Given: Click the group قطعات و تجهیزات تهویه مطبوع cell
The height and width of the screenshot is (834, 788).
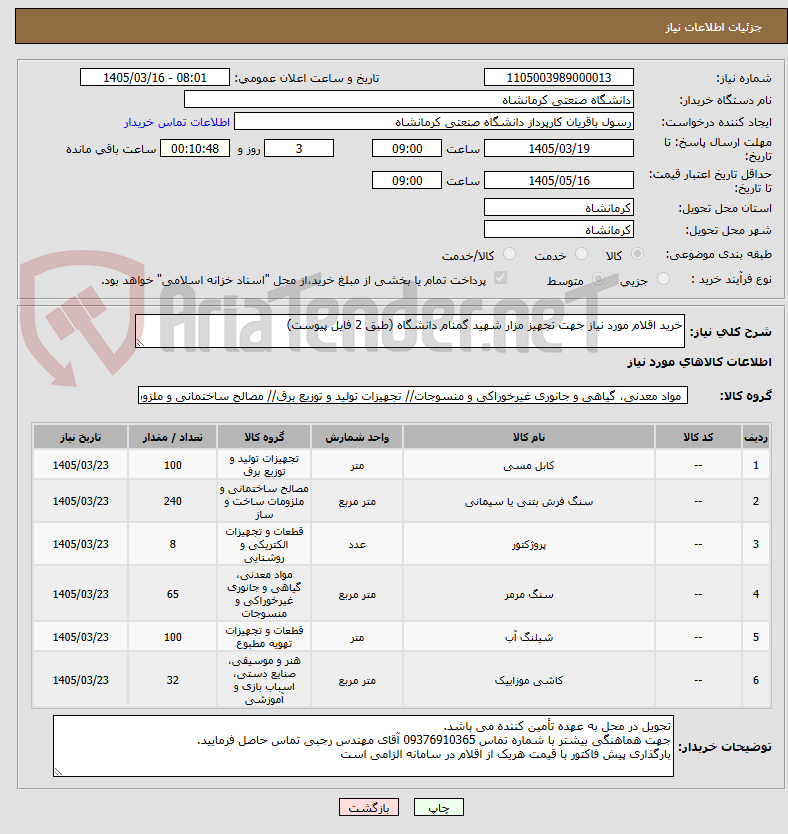Looking at the screenshot, I should (264, 637).
